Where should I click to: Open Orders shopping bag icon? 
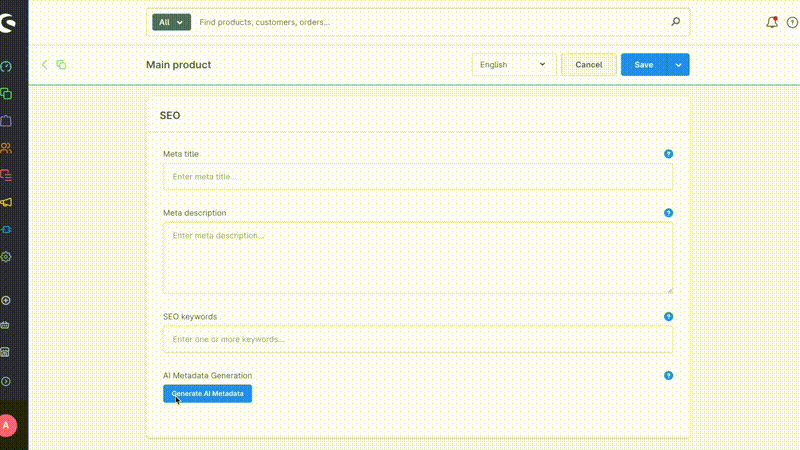pyautogui.click(x=6, y=121)
